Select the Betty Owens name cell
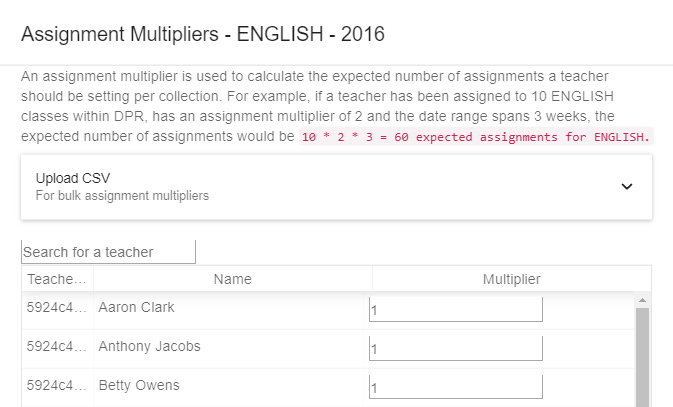The height and width of the screenshot is (407, 673). click(x=139, y=385)
